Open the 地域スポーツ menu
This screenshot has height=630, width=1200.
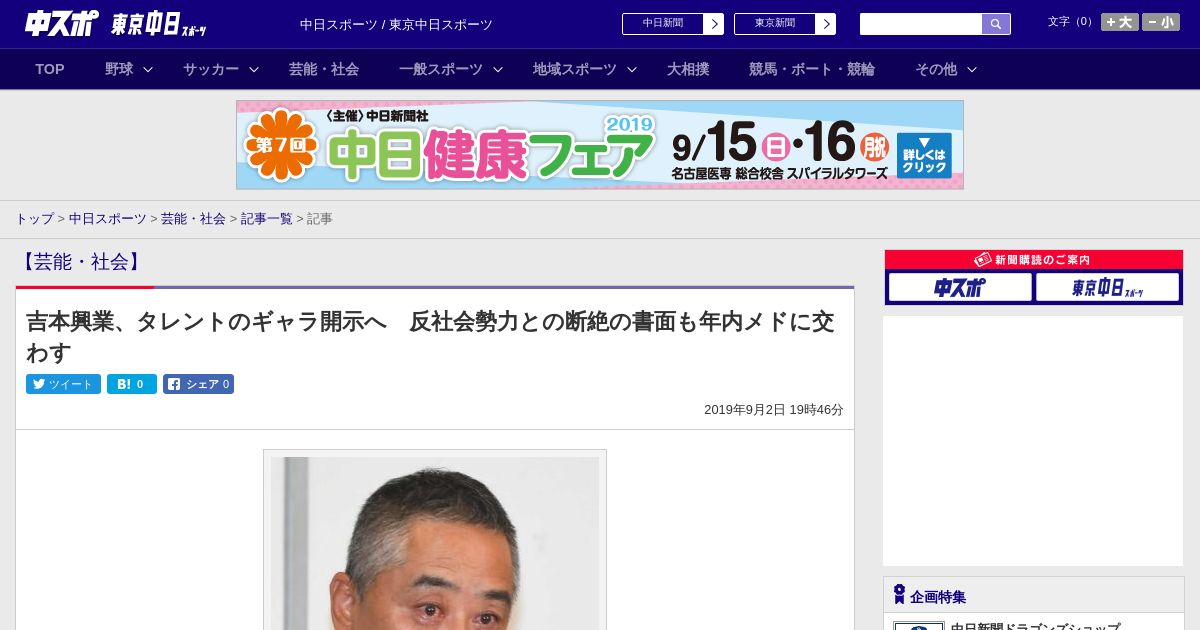pyautogui.click(x=575, y=69)
